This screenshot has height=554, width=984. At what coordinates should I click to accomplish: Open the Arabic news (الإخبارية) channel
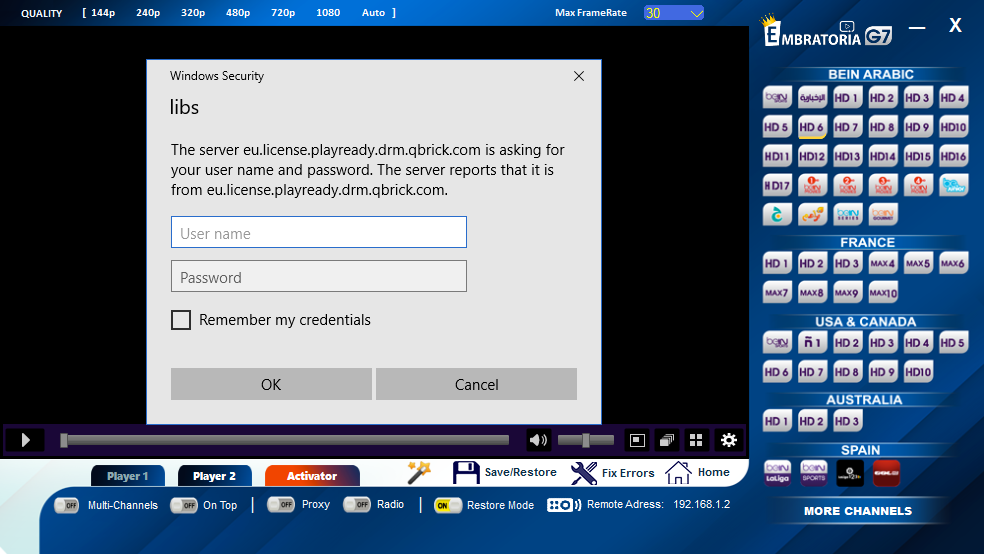812,98
